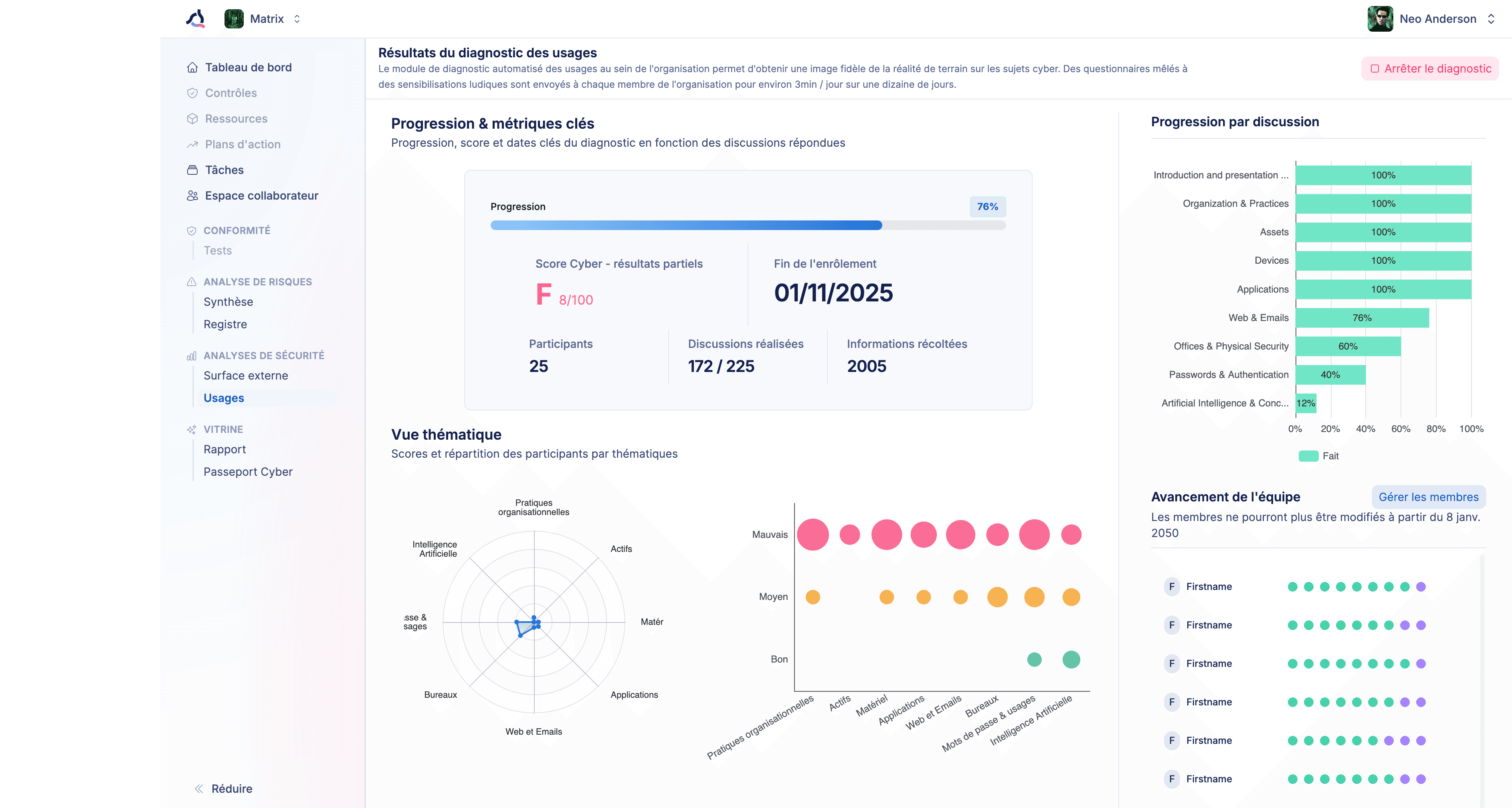
Task: Click the Contrôles shield icon
Action: click(192, 93)
